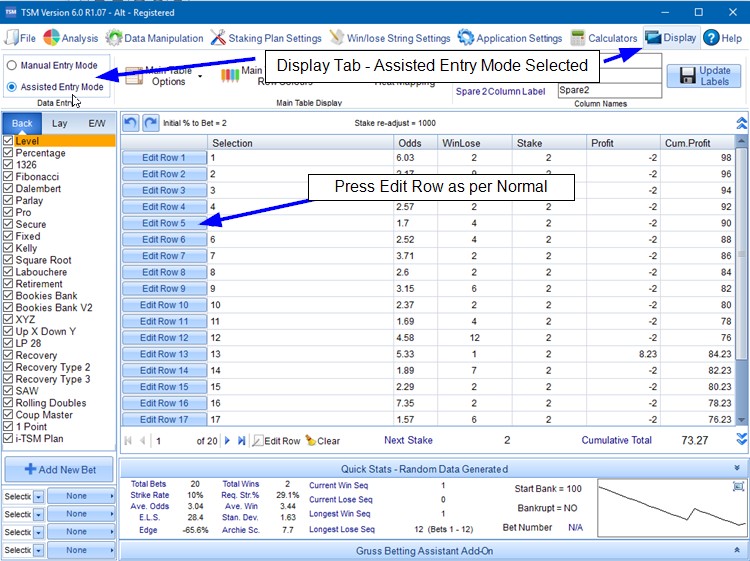Click the Spare2 column label input field
The height and width of the screenshot is (561, 750).
point(609,90)
